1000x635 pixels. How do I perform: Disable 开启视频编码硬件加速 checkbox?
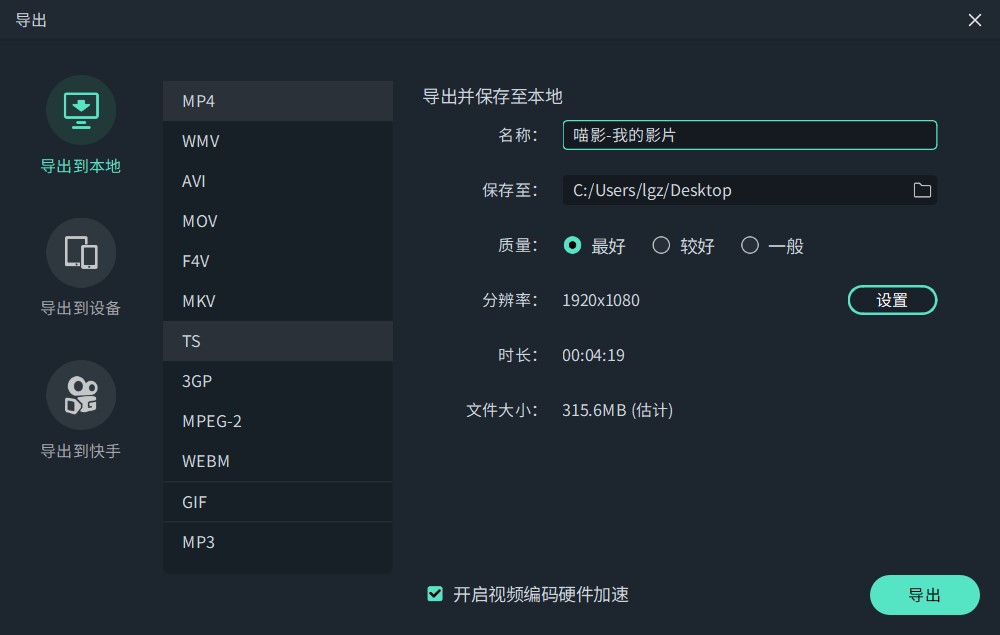(x=435, y=593)
